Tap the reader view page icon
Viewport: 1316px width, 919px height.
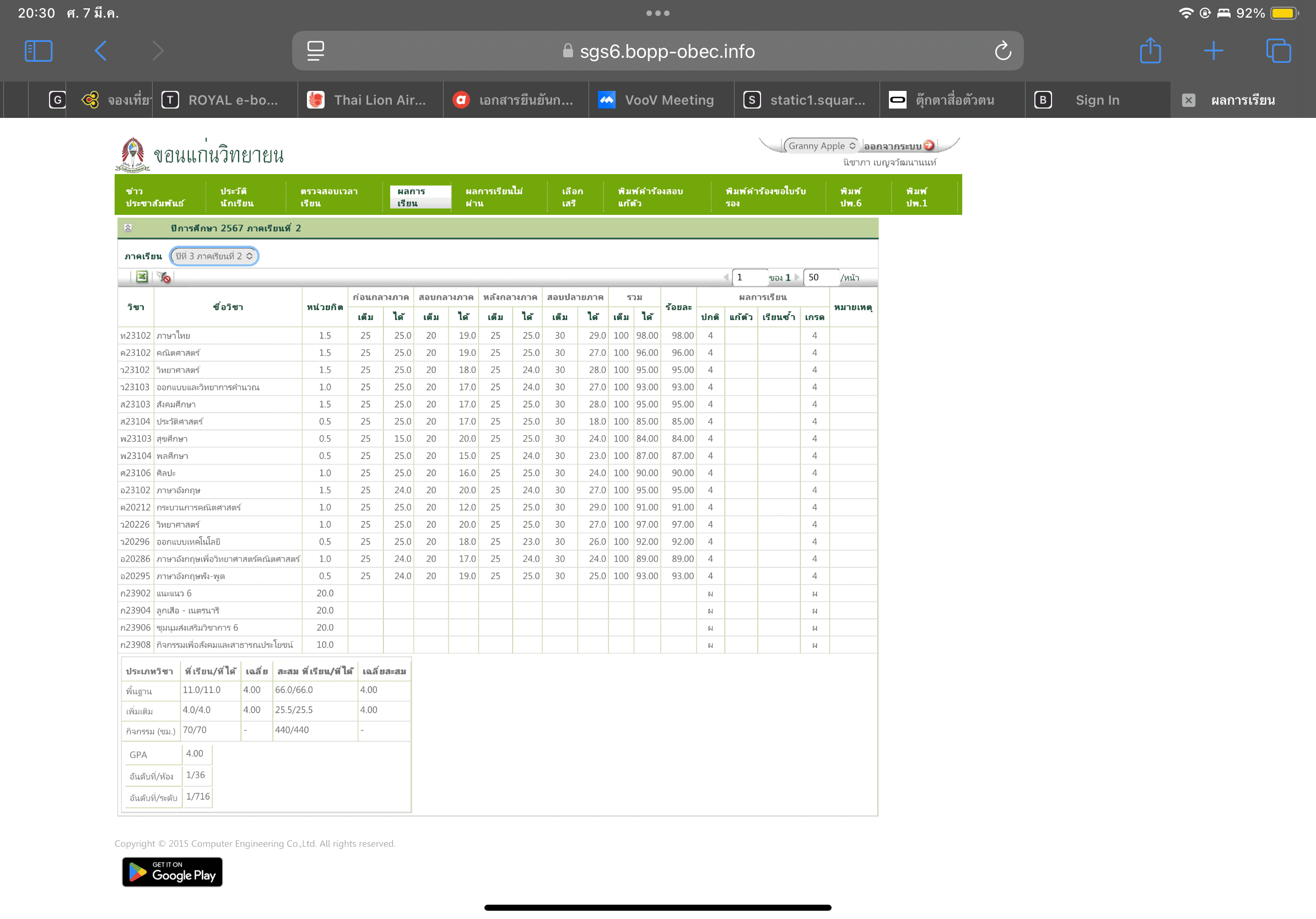[315, 51]
